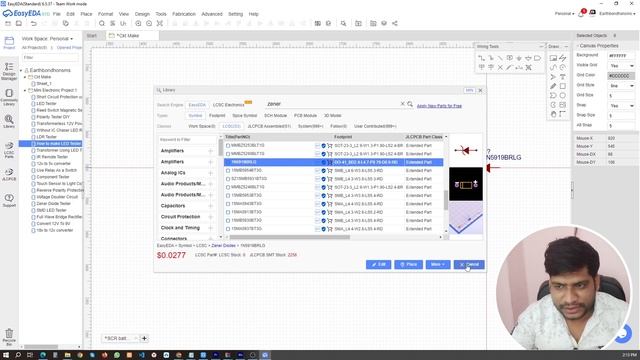Open the Place menu

[x=86, y=14]
